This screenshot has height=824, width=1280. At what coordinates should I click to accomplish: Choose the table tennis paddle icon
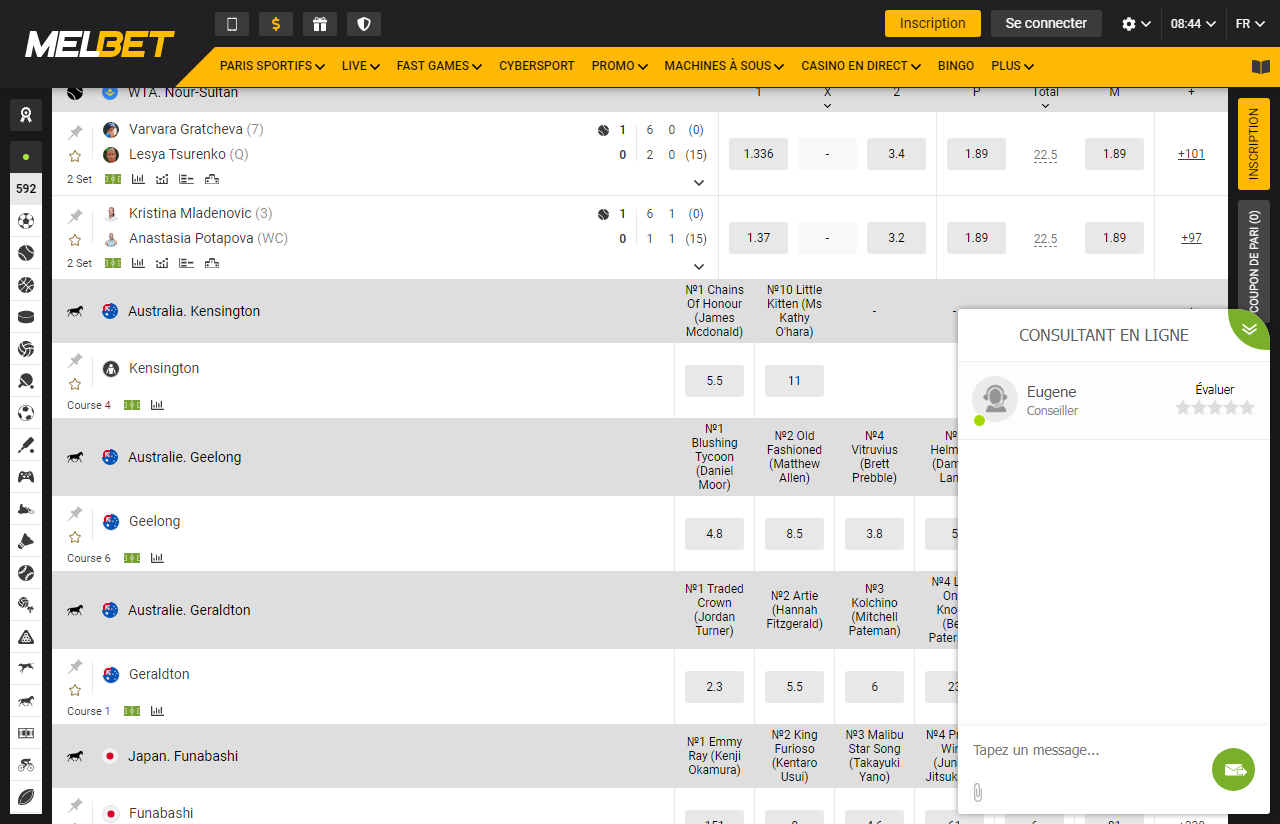tap(26, 381)
